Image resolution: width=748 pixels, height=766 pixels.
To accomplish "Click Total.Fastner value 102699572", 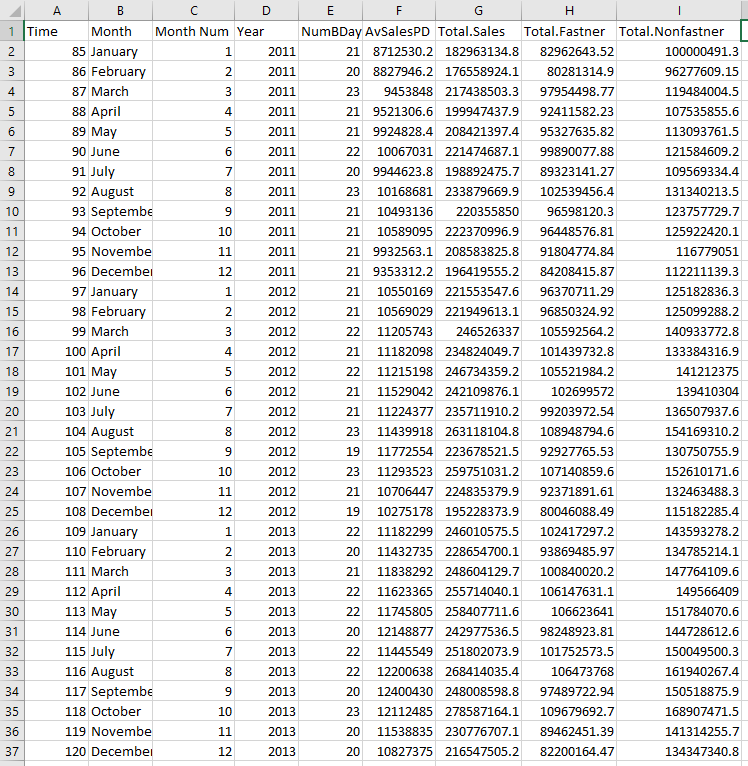I will pos(569,391).
